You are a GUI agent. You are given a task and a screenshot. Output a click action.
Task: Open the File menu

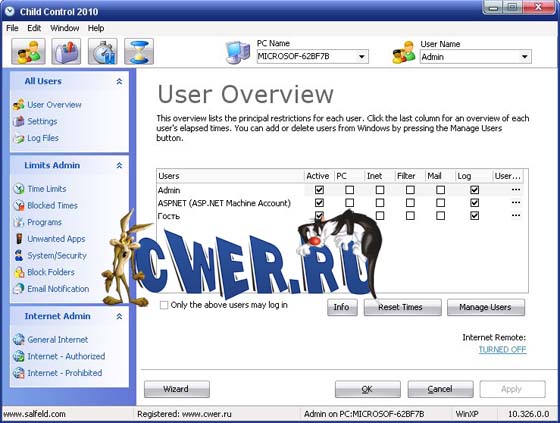12,28
